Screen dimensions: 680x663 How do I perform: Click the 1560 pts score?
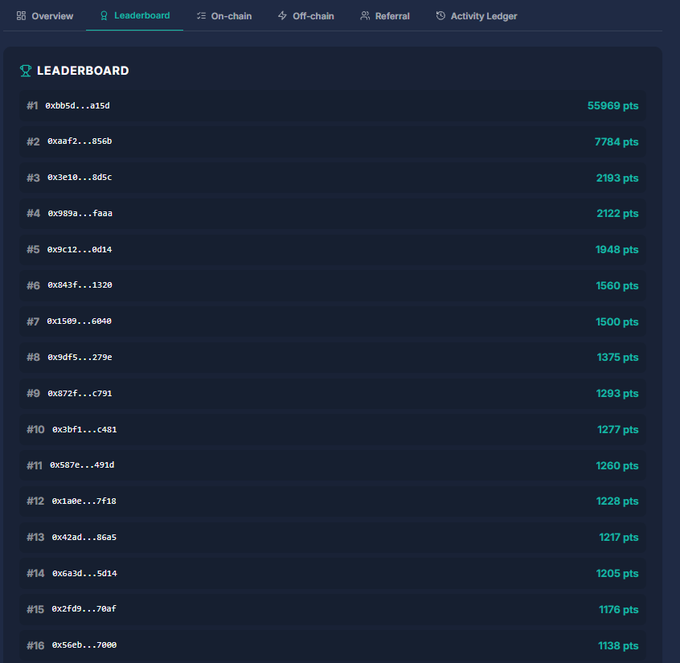pyautogui.click(x=617, y=286)
